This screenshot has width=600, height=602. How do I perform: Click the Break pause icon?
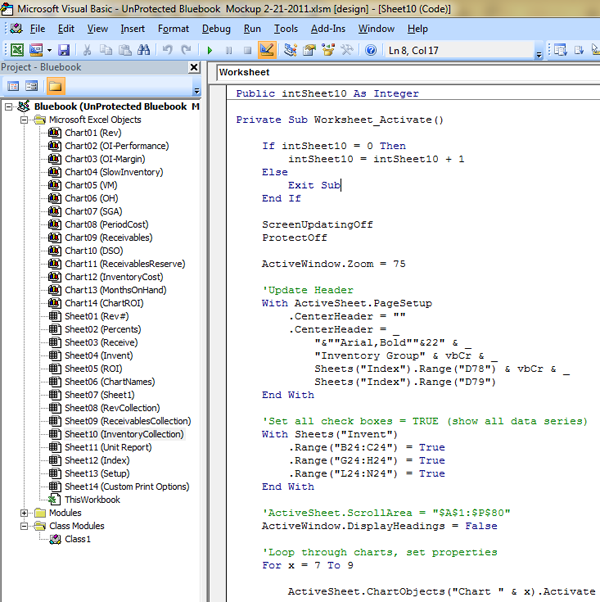229,50
